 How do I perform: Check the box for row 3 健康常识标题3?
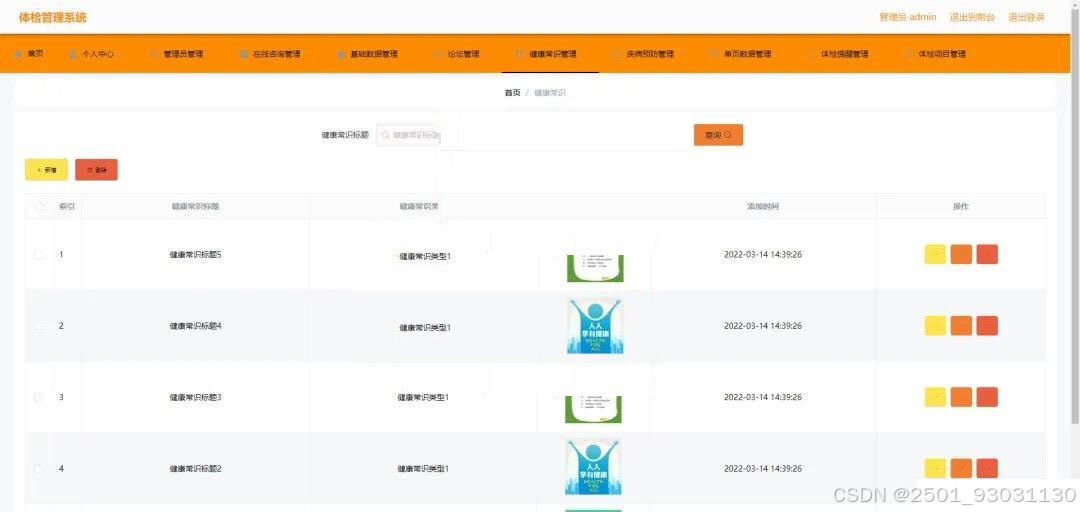point(38,397)
